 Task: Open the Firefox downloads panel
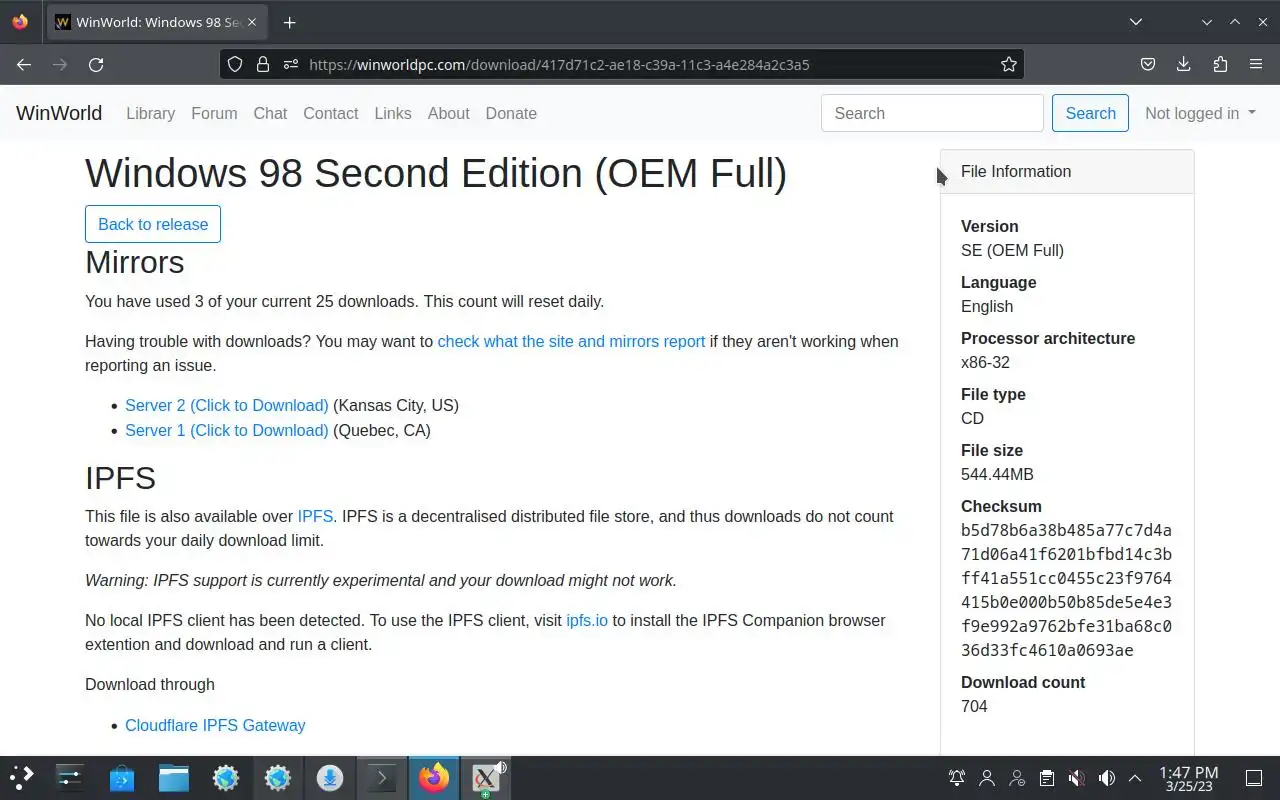coord(1184,64)
